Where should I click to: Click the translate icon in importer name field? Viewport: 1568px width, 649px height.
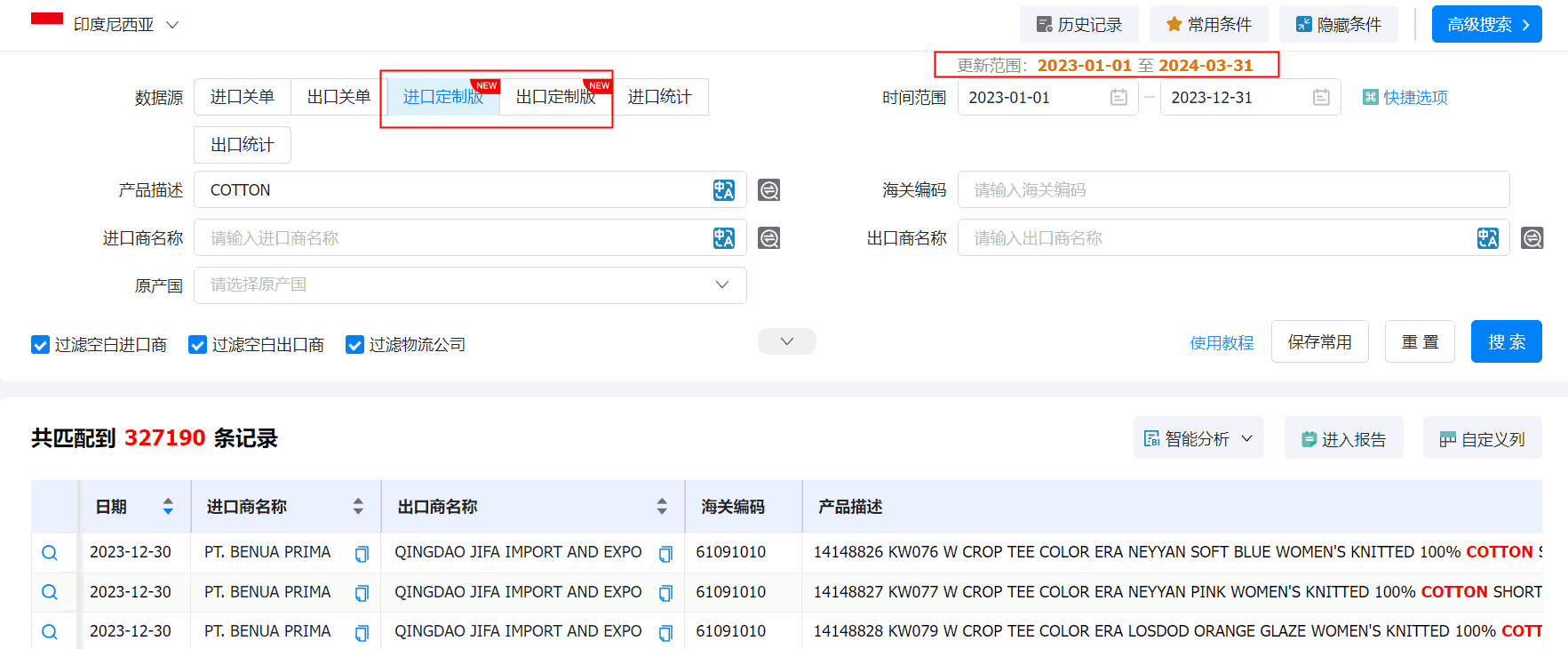723,238
